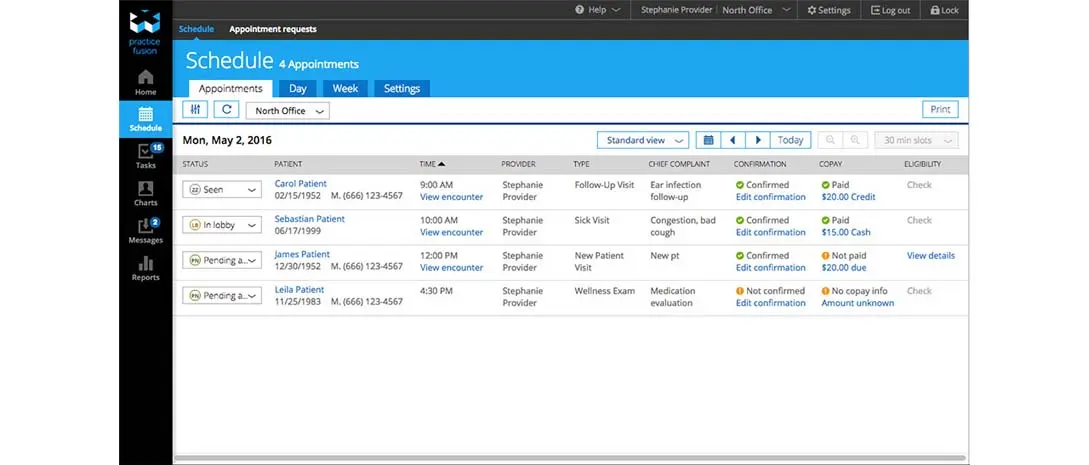The width and height of the screenshot is (1089, 465).
Task: Open Sebastian Patient's name link
Action: coord(310,219)
